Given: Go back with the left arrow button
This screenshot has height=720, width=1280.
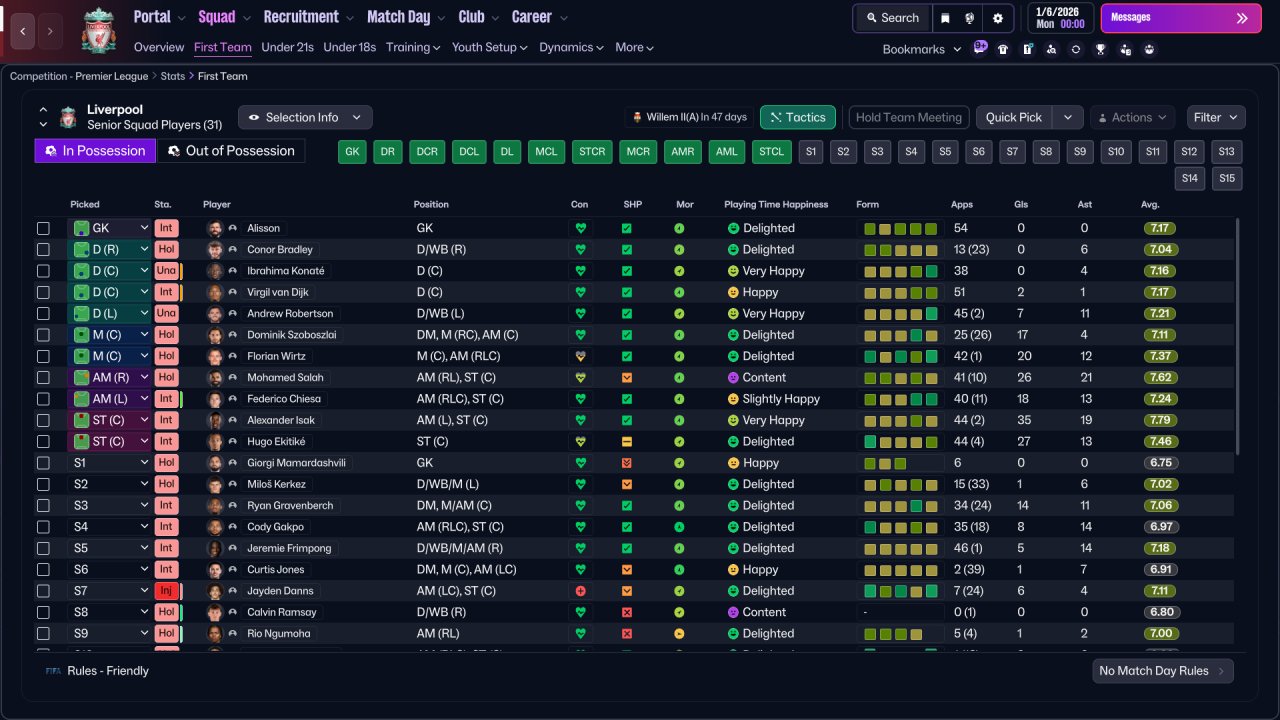Looking at the screenshot, I should tap(23, 31).
